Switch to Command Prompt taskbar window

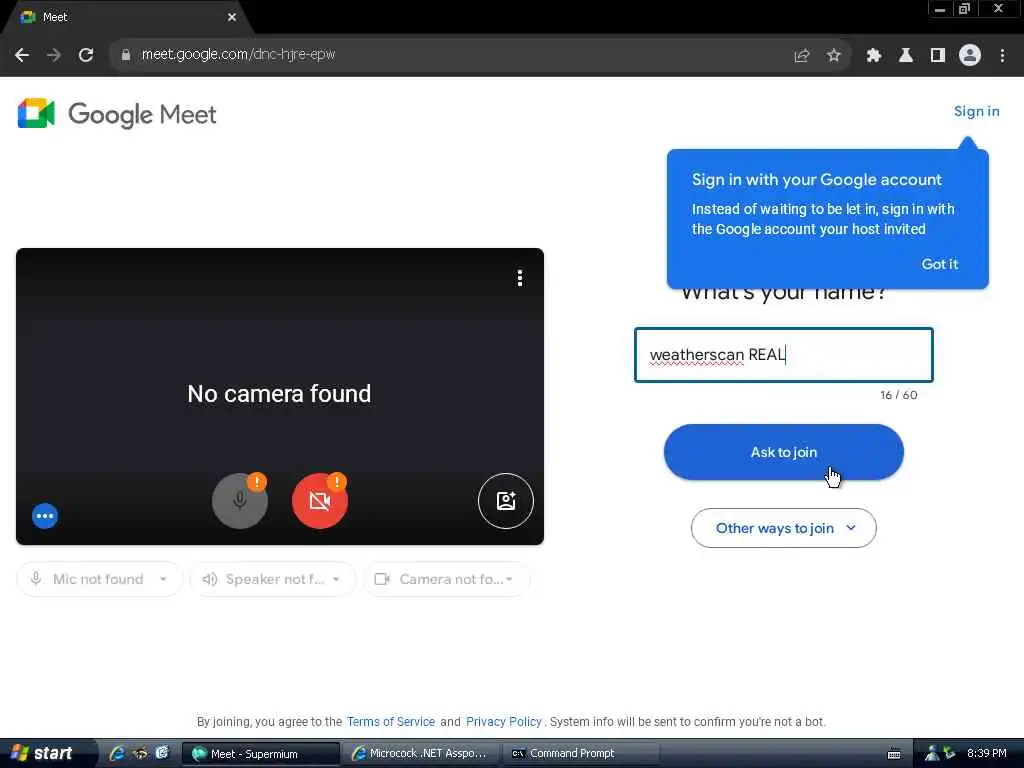click(580, 754)
